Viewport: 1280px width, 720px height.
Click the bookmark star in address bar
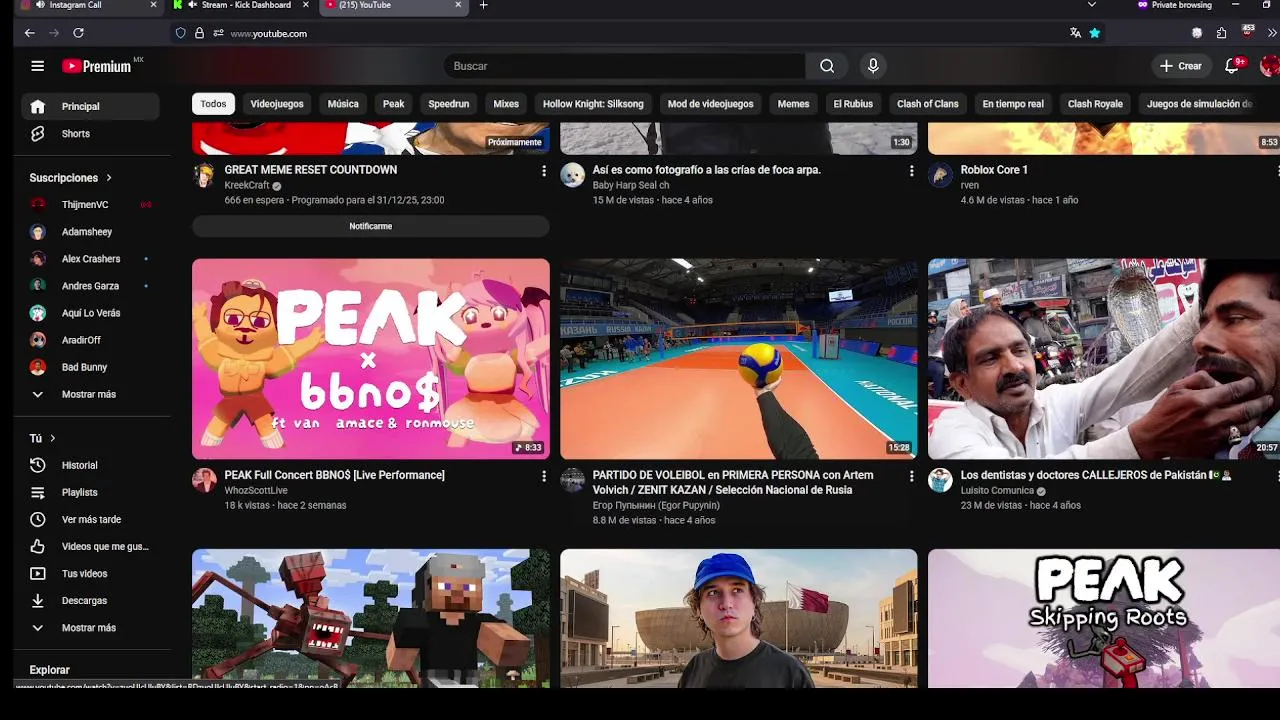(1095, 33)
